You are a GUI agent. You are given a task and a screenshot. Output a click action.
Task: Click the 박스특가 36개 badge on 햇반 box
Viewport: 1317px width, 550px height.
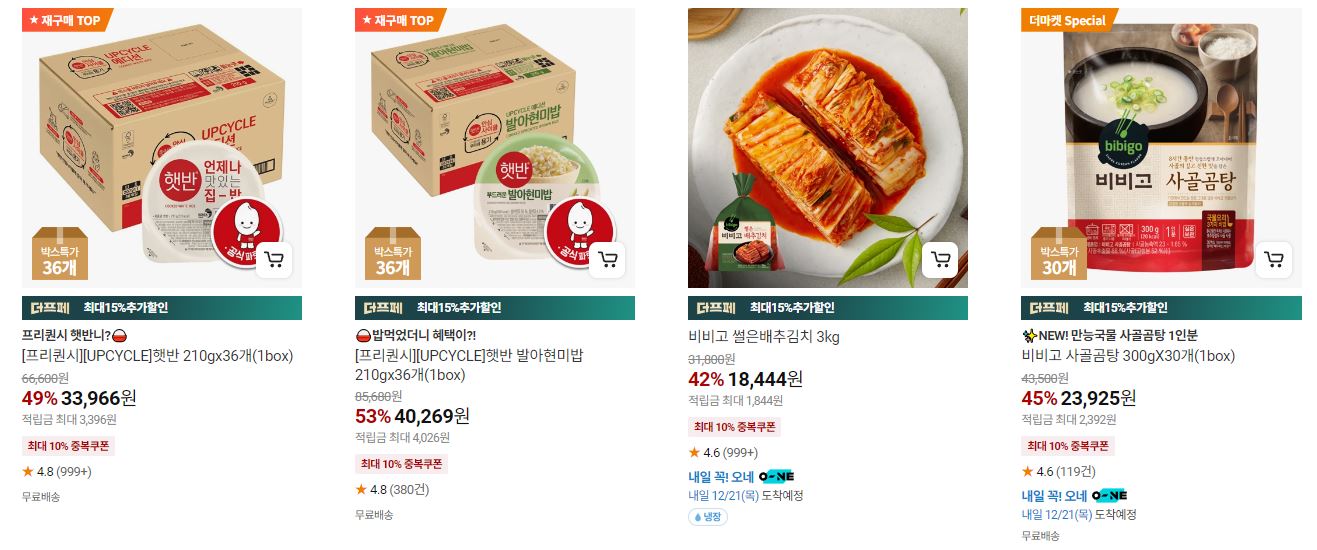(59, 254)
